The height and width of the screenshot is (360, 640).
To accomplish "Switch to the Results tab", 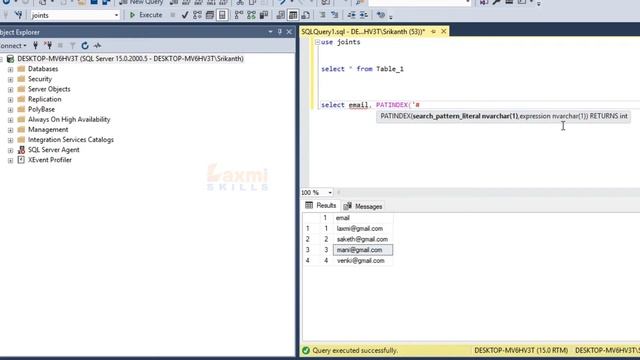I will (321, 206).
